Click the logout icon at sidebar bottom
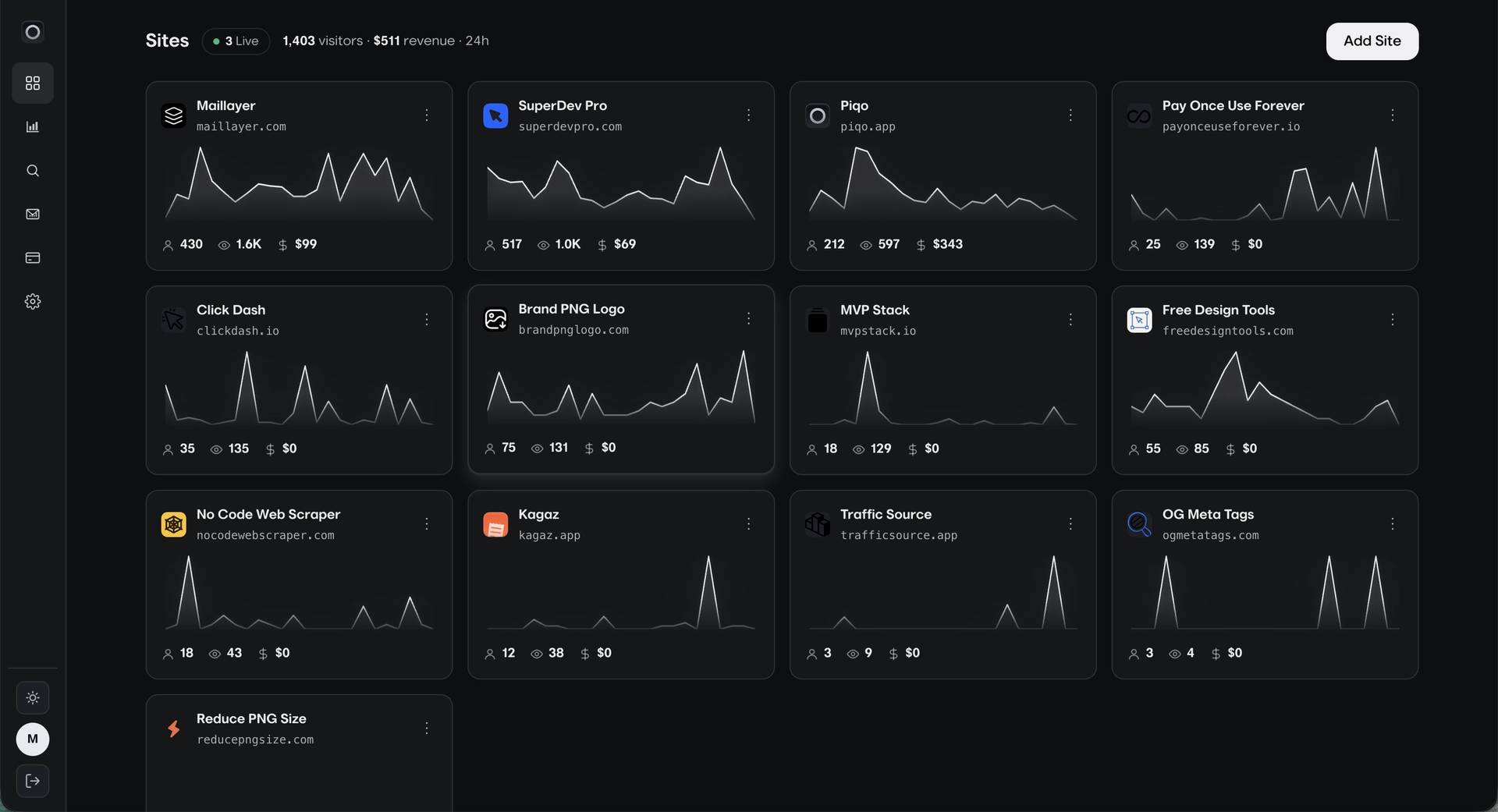The width and height of the screenshot is (1498, 812). [33, 781]
